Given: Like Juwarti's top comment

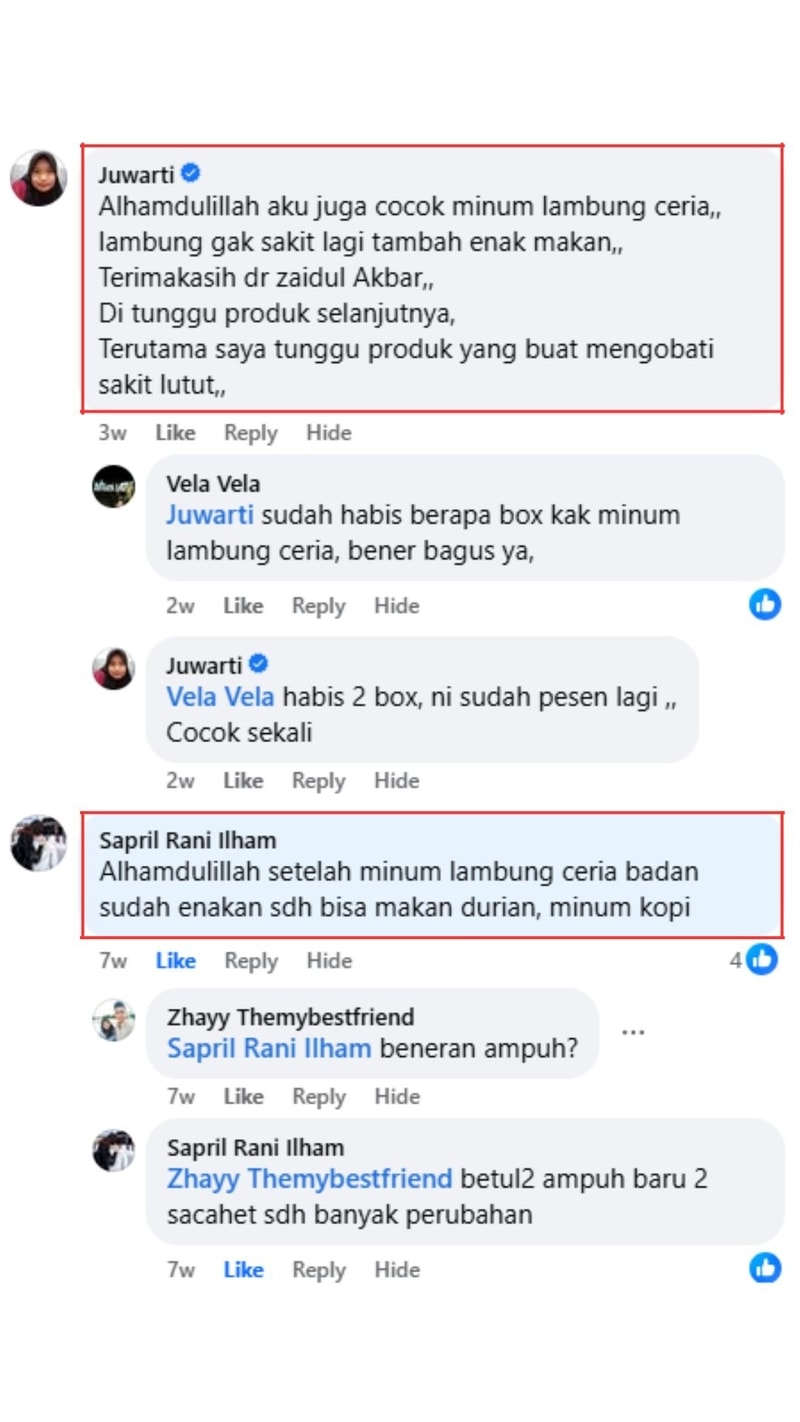Looking at the screenshot, I should pos(175,433).
